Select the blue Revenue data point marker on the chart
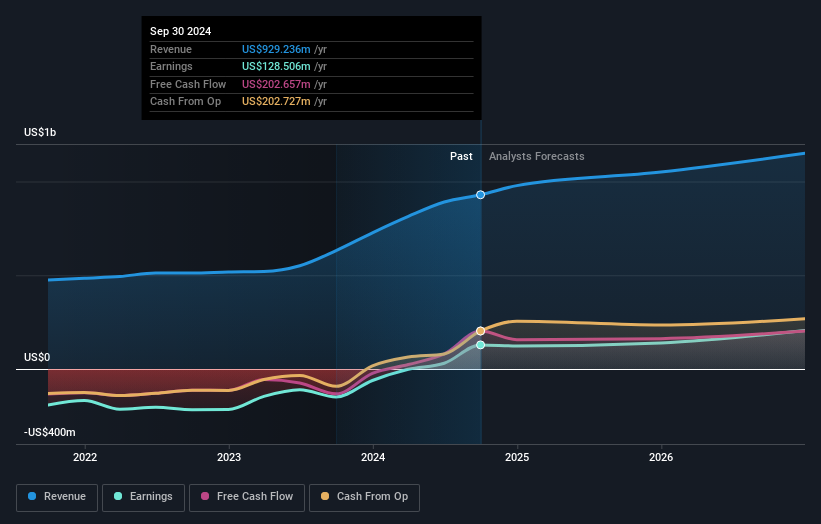The width and height of the screenshot is (821, 524). 481,194
